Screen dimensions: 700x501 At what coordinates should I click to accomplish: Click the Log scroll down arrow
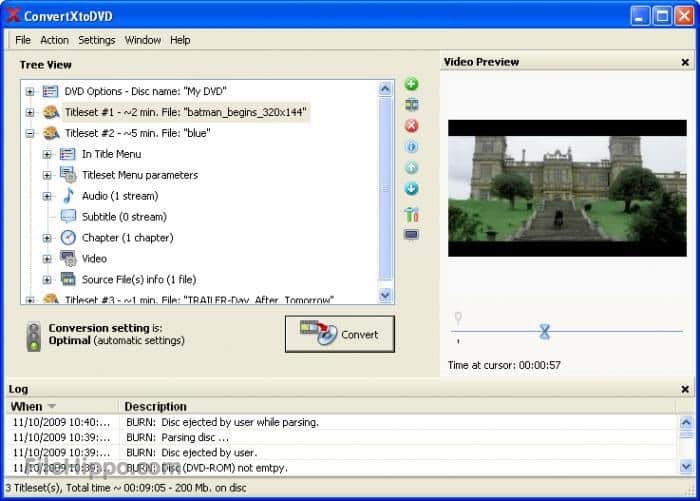686,467
